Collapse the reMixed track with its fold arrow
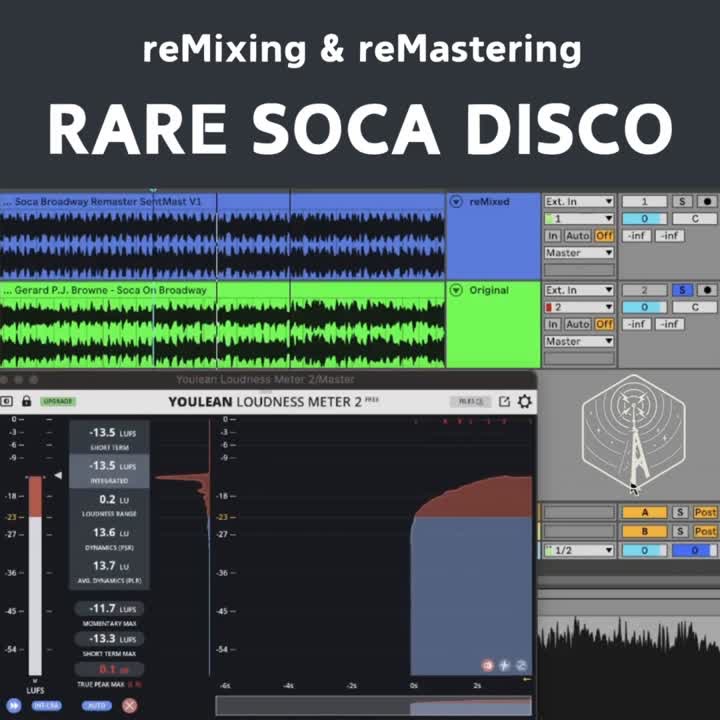Viewport: 720px width, 720px height. tap(456, 202)
